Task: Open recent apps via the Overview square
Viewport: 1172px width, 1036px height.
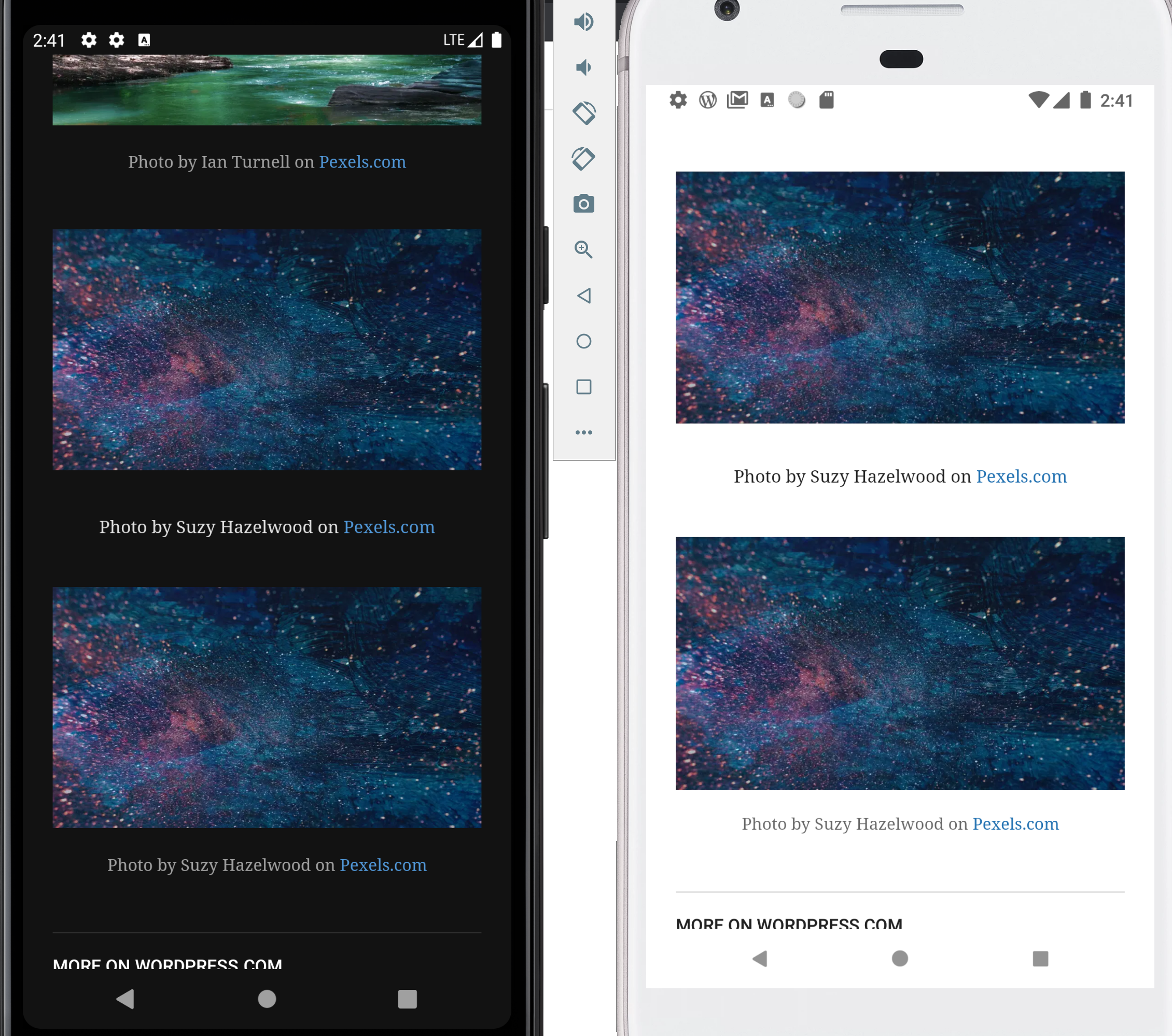Action: coord(584,386)
